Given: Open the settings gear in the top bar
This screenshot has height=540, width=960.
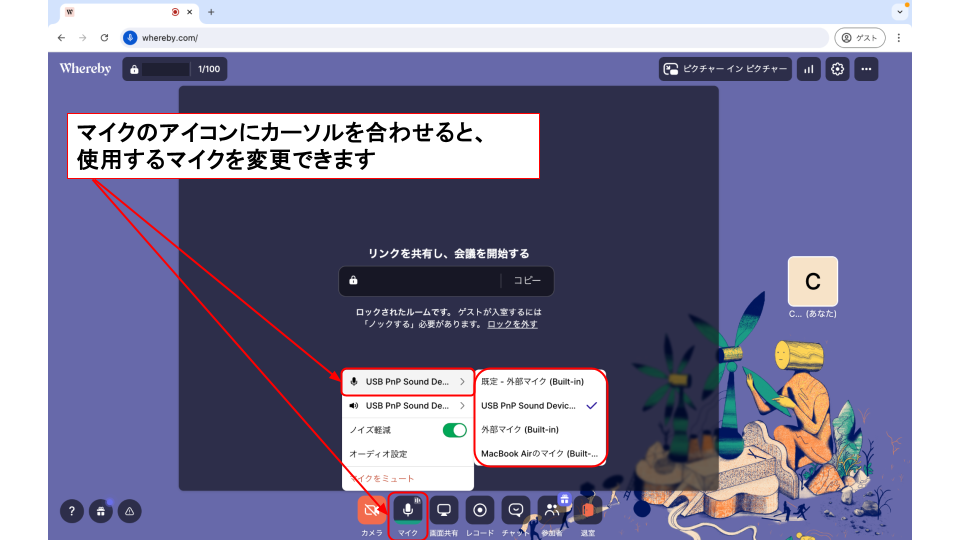Looking at the screenshot, I should tap(838, 69).
